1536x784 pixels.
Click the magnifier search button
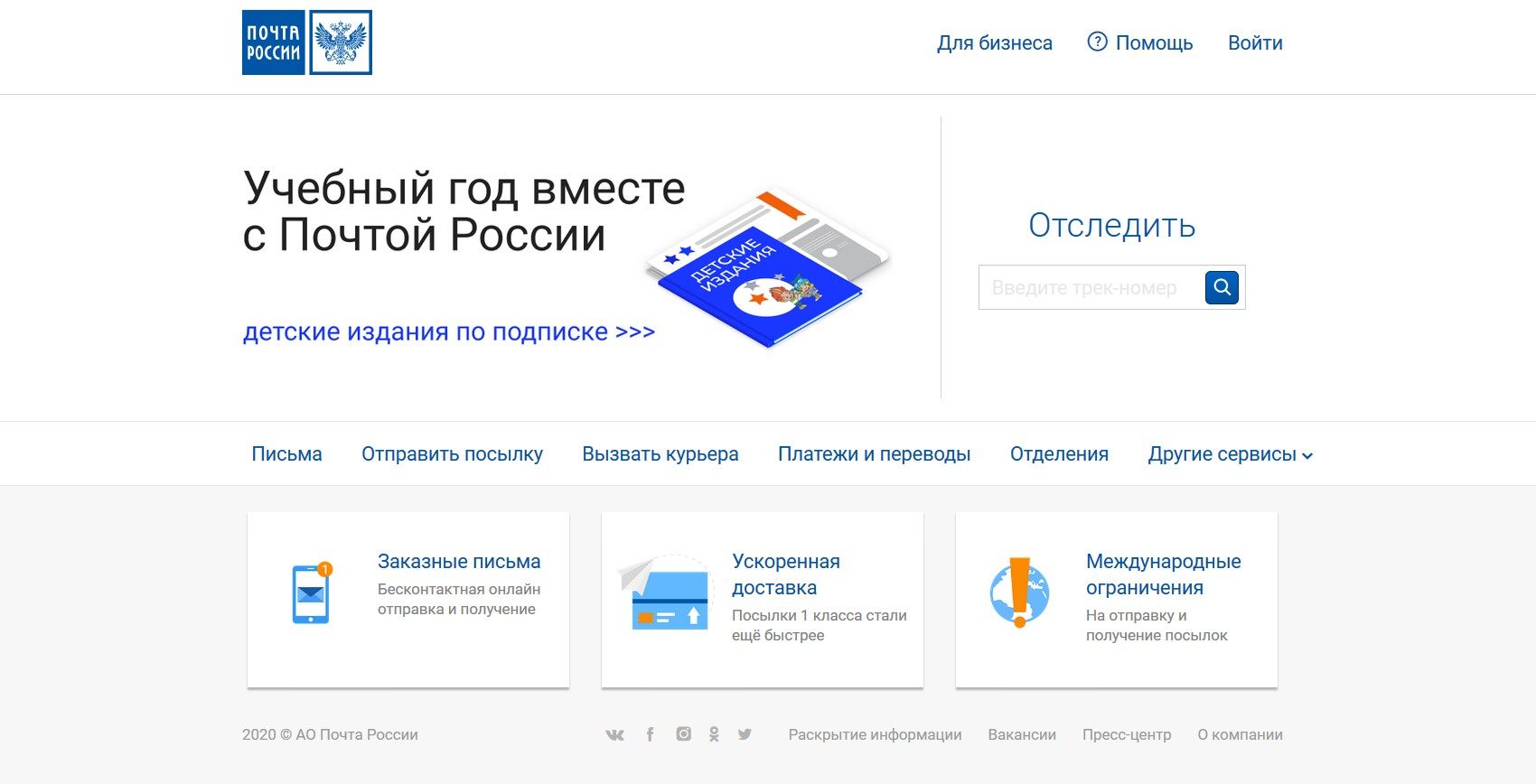point(1222,287)
